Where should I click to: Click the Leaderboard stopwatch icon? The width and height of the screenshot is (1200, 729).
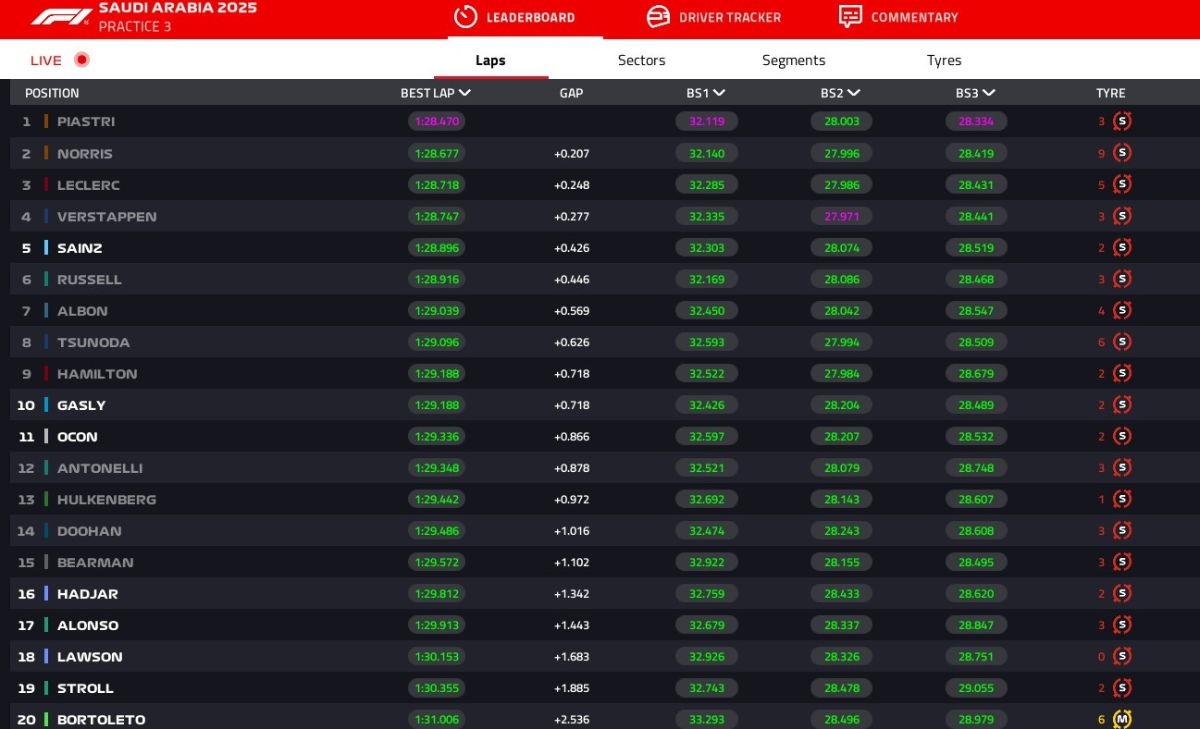pyautogui.click(x=465, y=17)
